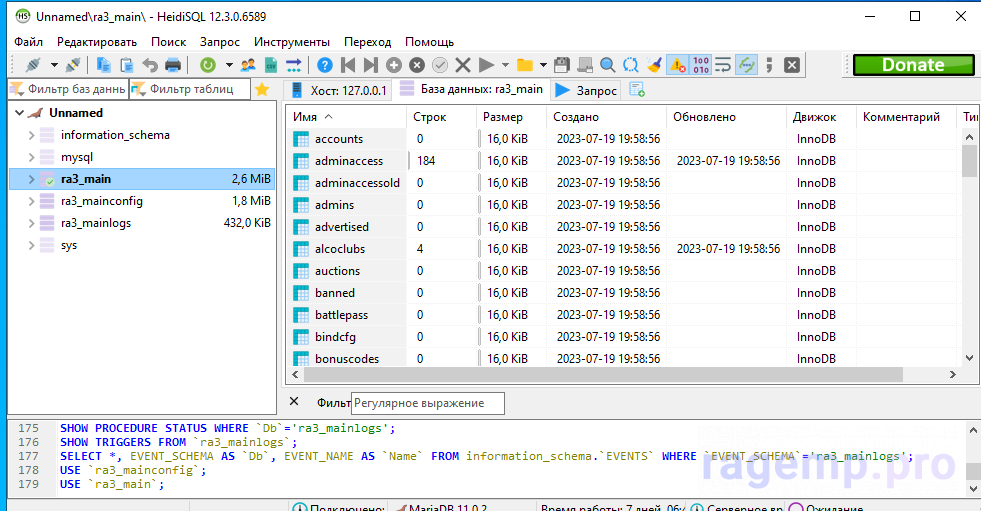The width and height of the screenshot is (981, 511).
Task: Open the Поиск menu
Action: pos(168,42)
